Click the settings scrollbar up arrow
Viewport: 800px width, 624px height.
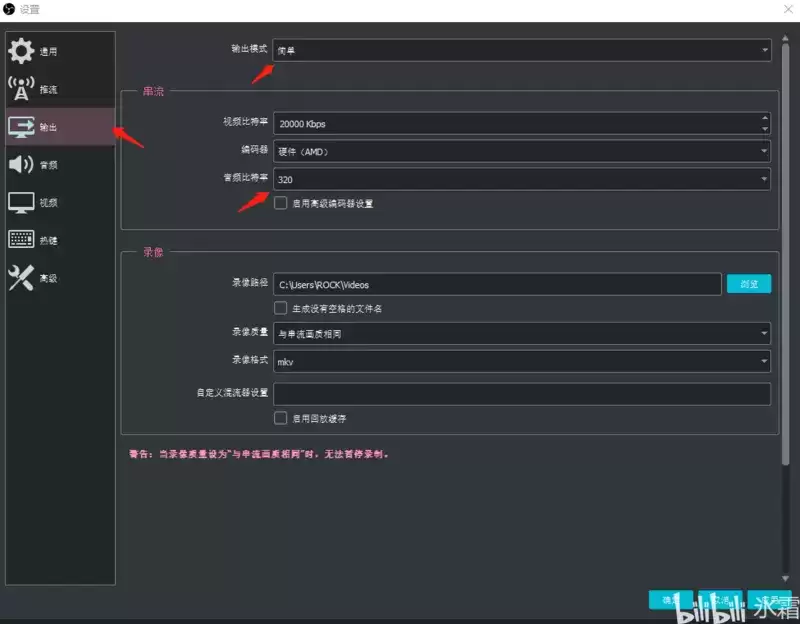coord(785,38)
